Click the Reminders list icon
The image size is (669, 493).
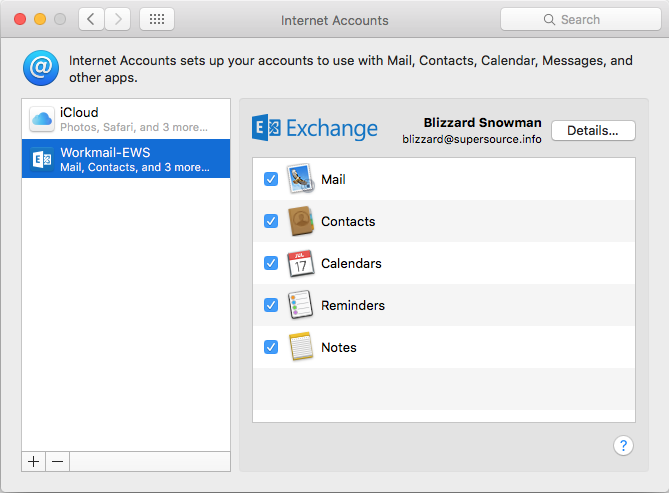point(300,306)
